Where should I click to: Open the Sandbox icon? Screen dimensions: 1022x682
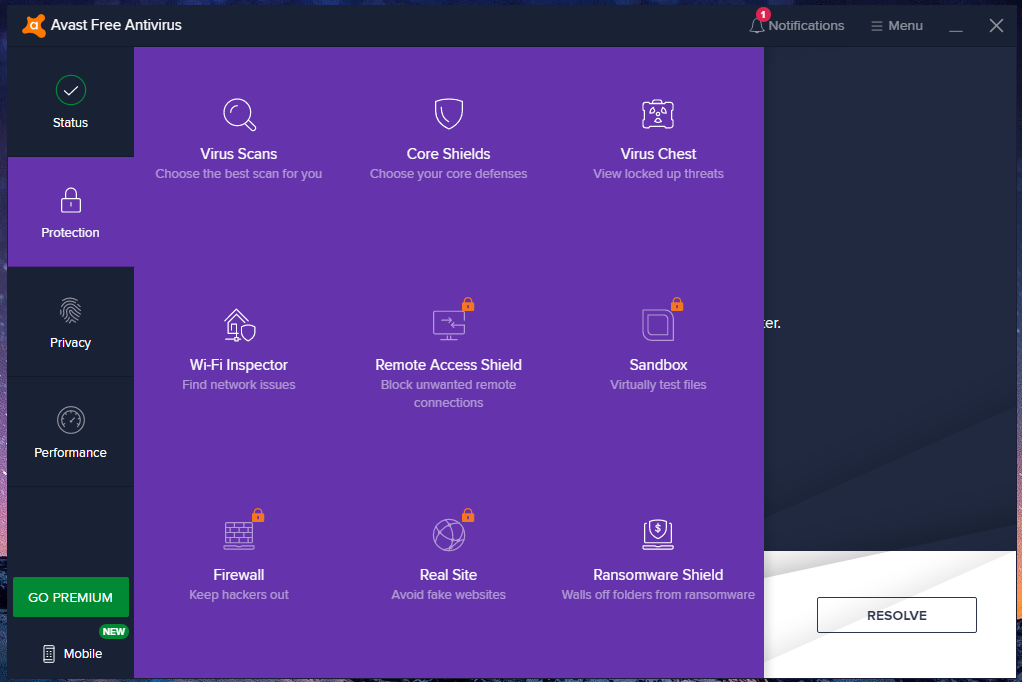[658, 325]
